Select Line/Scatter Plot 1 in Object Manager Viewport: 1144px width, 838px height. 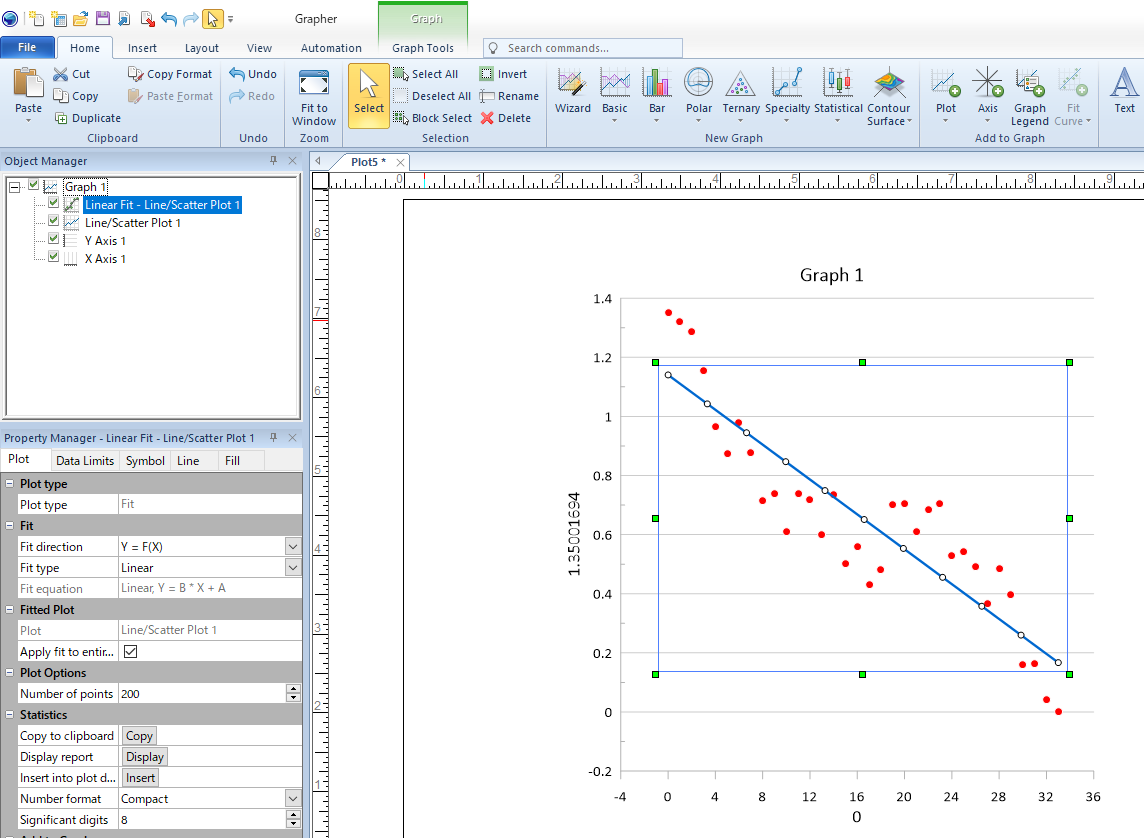click(132, 222)
